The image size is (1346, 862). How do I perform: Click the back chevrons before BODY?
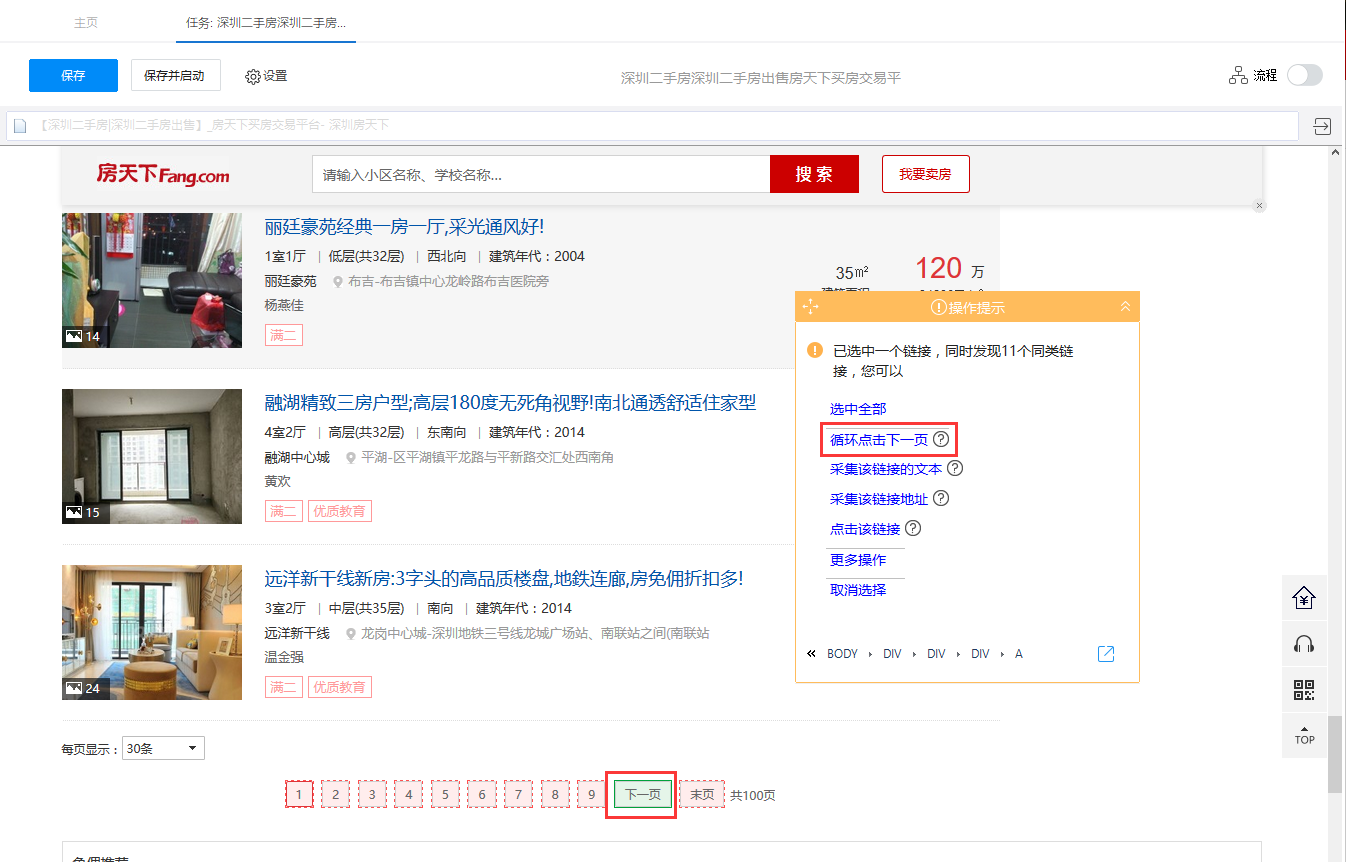pyautogui.click(x=812, y=654)
